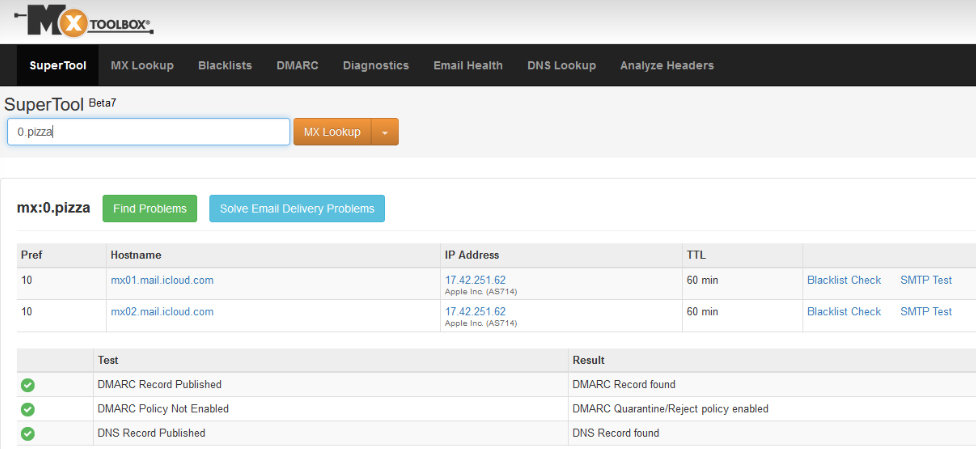The height and width of the screenshot is (449, 976).
Task: Click the MxToolbox logo
Action: (x=84, y=23)
